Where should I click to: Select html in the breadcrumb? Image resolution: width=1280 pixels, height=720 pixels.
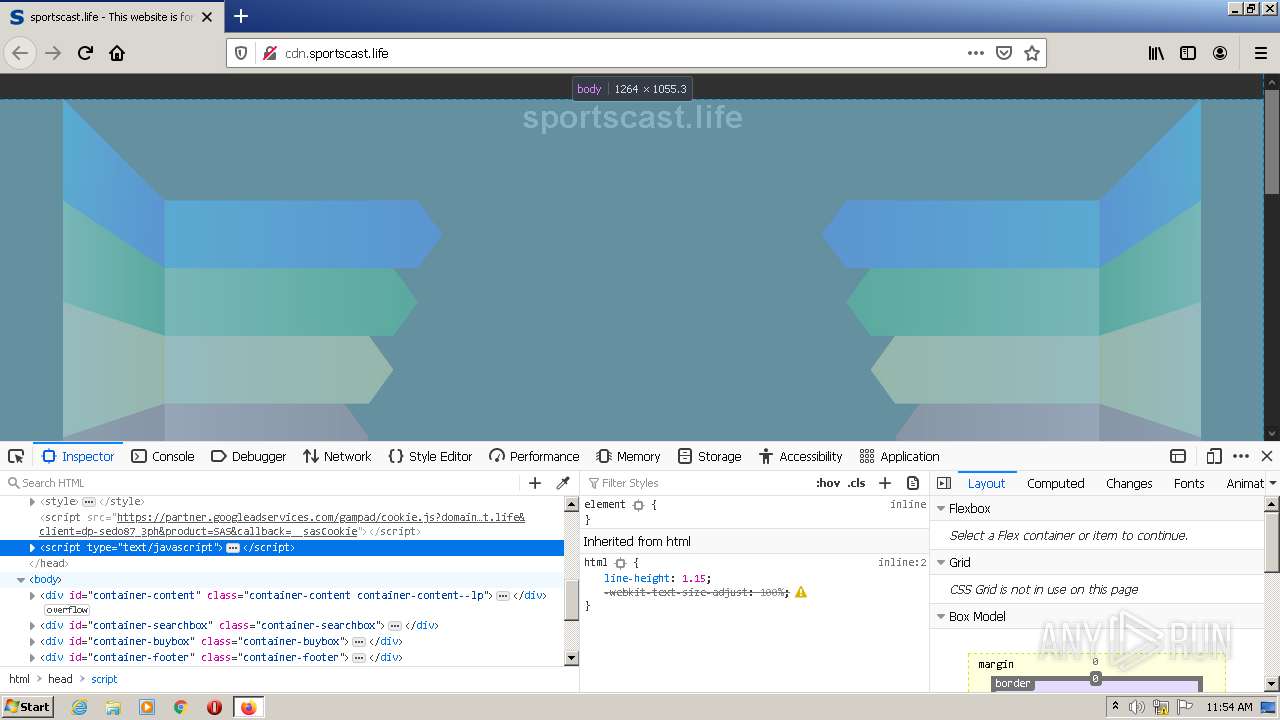(x=20, y=679)
